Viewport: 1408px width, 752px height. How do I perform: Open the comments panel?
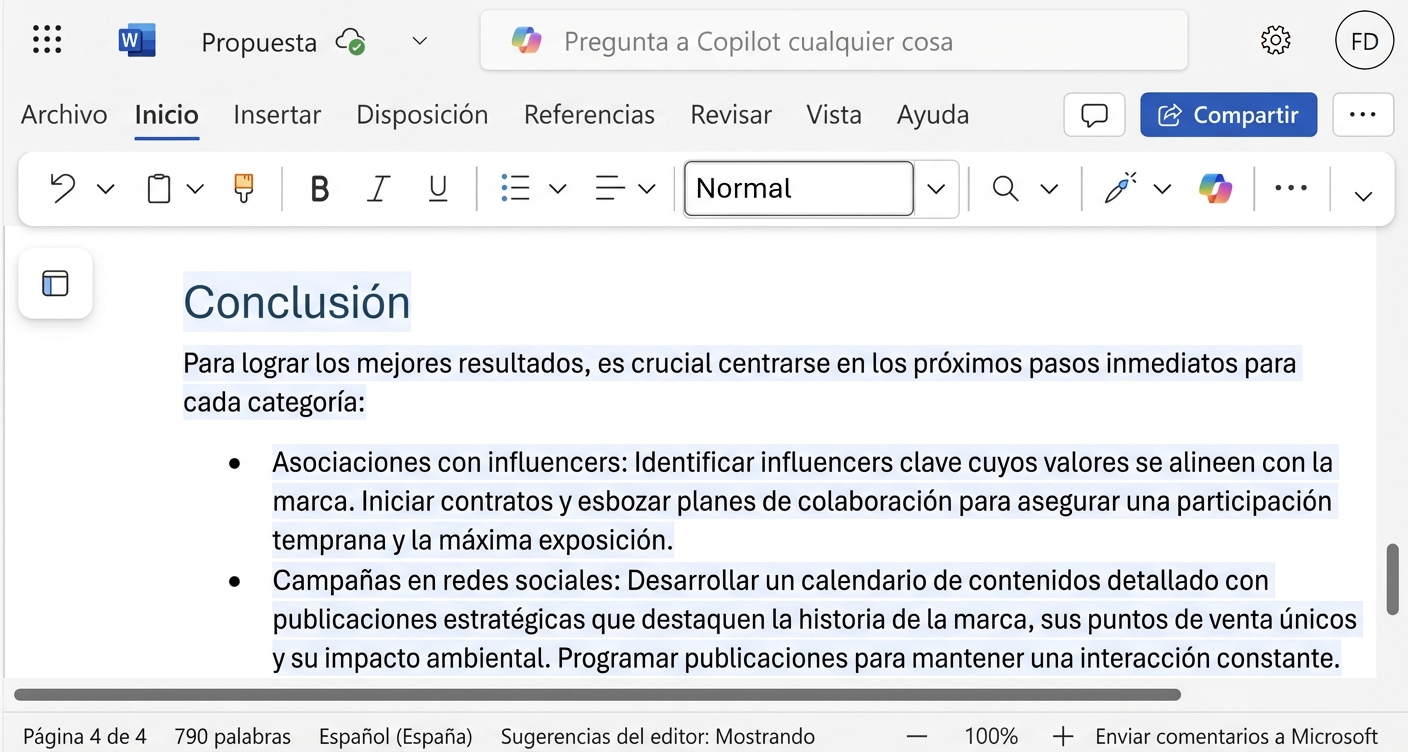[1094, 115]
